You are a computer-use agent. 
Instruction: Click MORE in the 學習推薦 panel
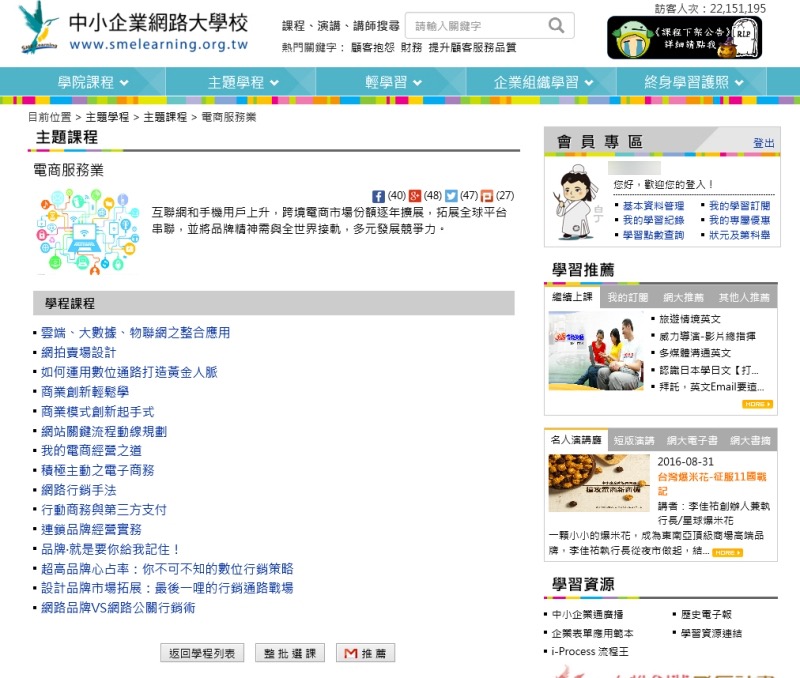[757, 404]
